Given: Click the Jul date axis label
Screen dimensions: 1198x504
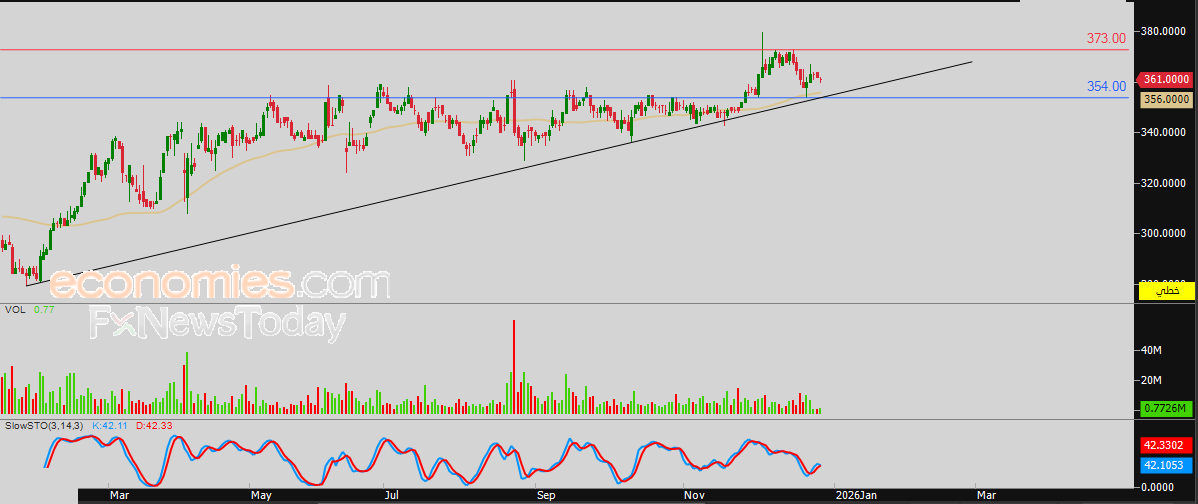Looking at the screenshot, I should click(392, 496).
